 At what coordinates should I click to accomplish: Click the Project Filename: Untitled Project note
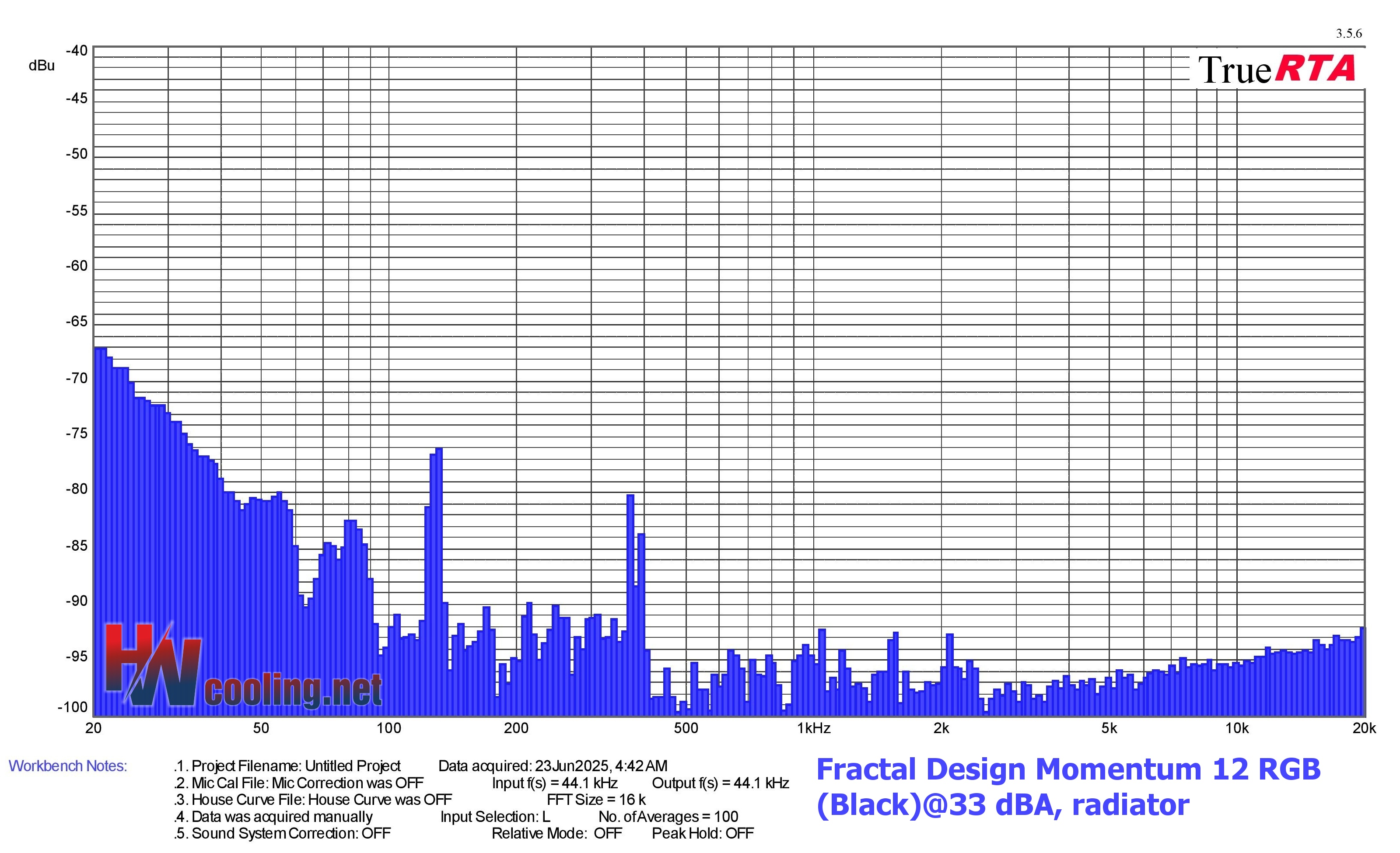coord(287,766)
